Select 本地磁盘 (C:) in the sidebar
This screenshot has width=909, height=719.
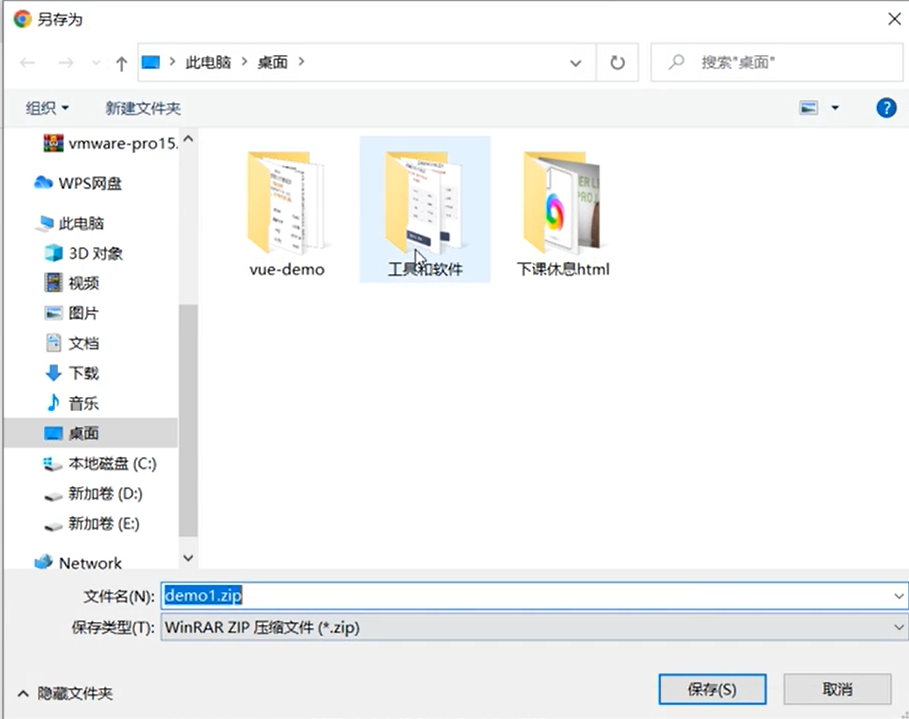point(112,463)
